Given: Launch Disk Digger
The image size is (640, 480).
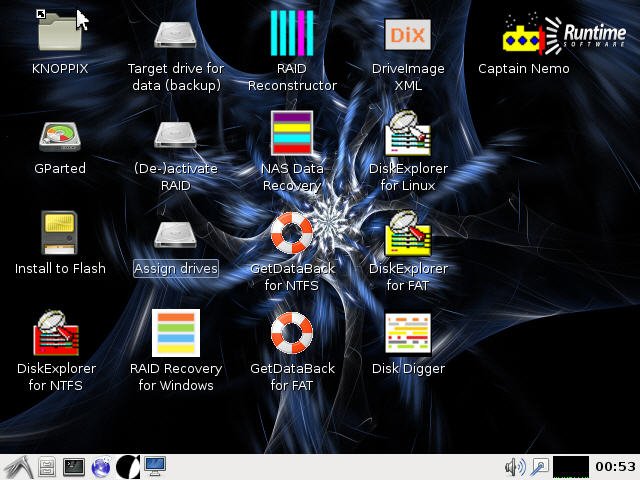Looking at the screenshot, I should [x=408, y=334].
